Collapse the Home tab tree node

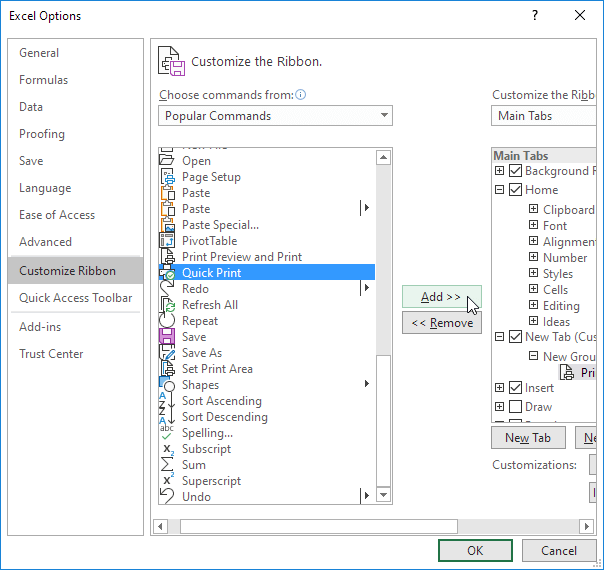(500, 190)
